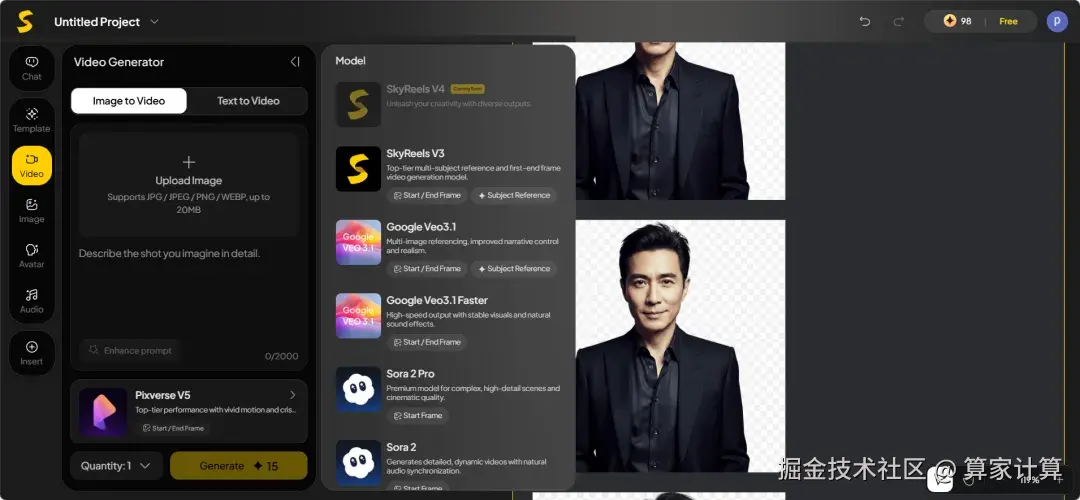Click the Upload Image drop area

[189, 185]
